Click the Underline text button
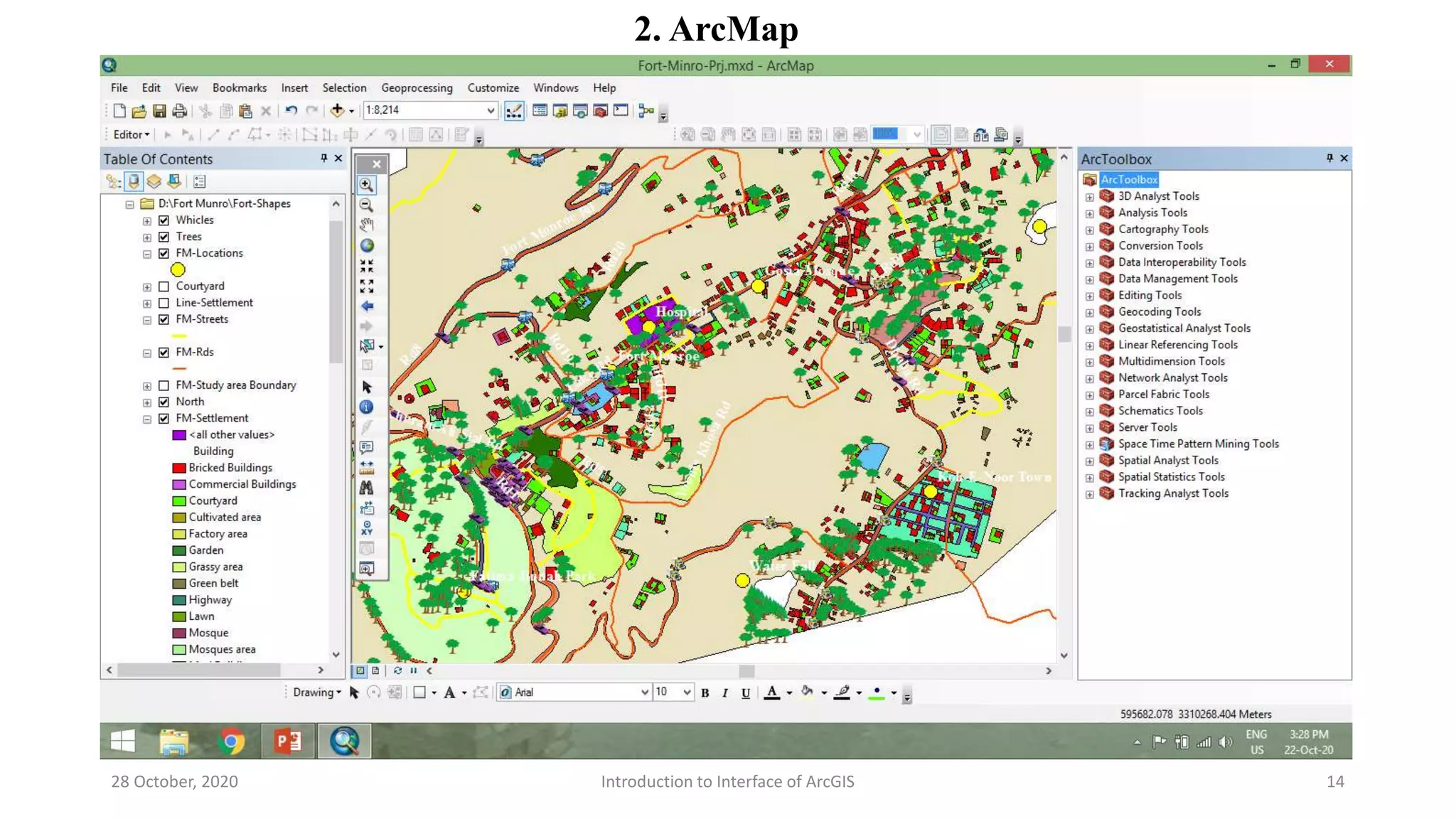The width and height of the screenshot is (1456, 819). click(745, 693)
